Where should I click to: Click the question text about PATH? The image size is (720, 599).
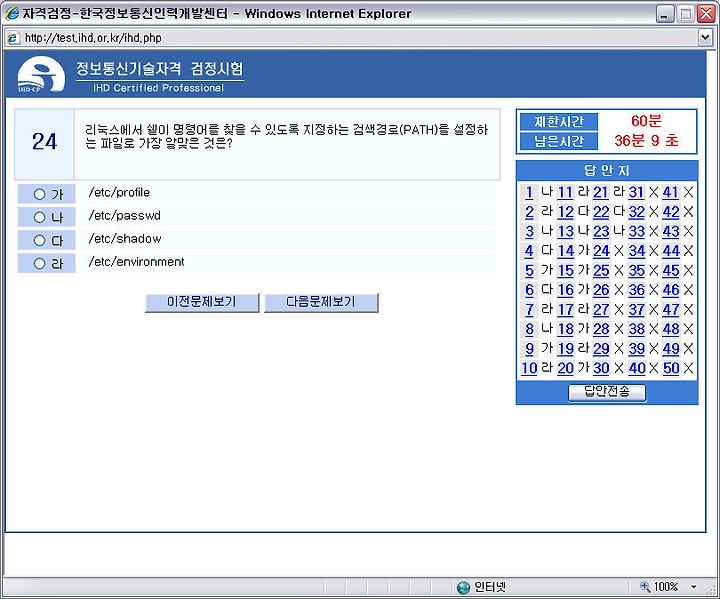[287, 136]
